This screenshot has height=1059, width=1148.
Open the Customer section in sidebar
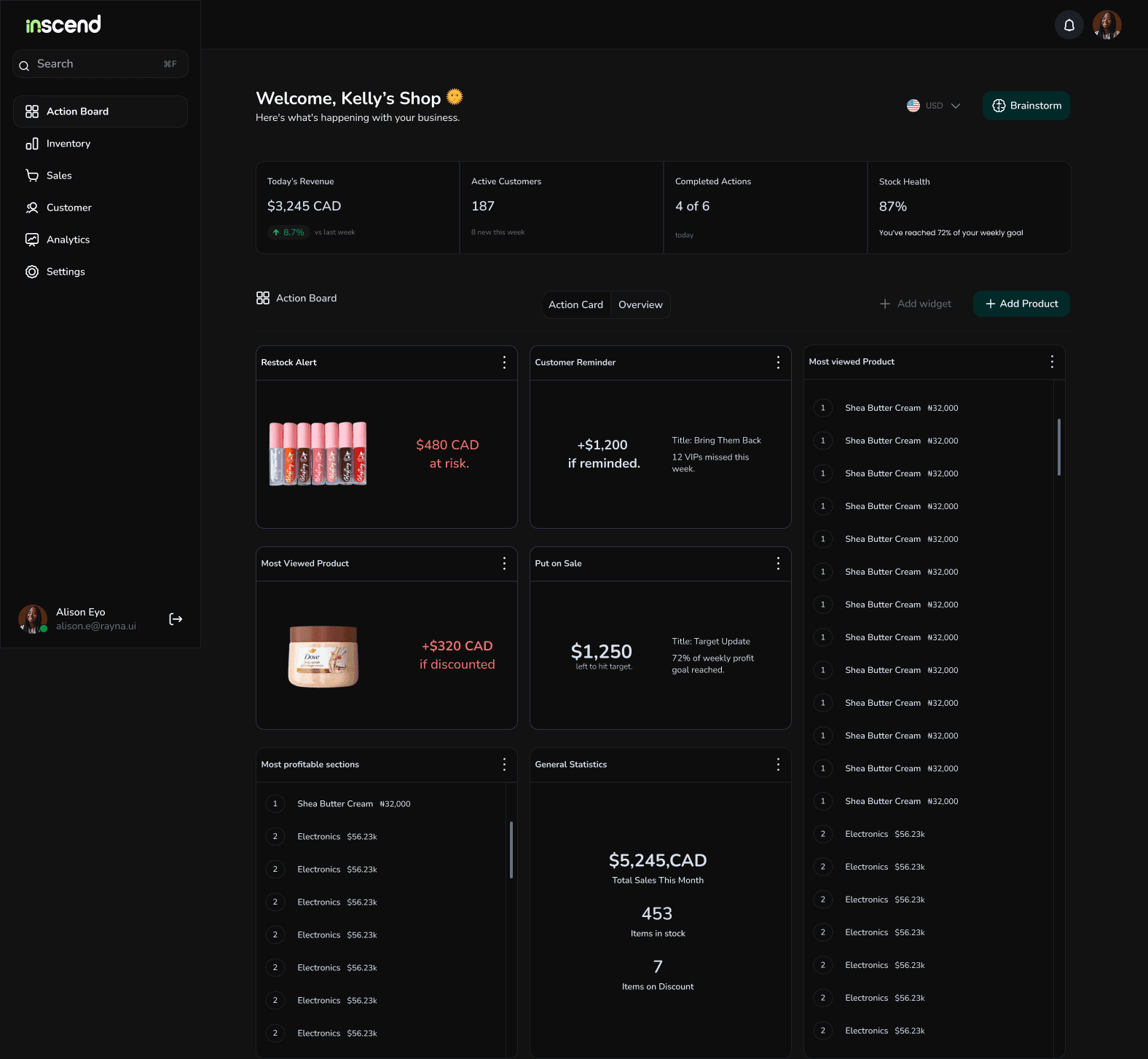pos(68,208)
